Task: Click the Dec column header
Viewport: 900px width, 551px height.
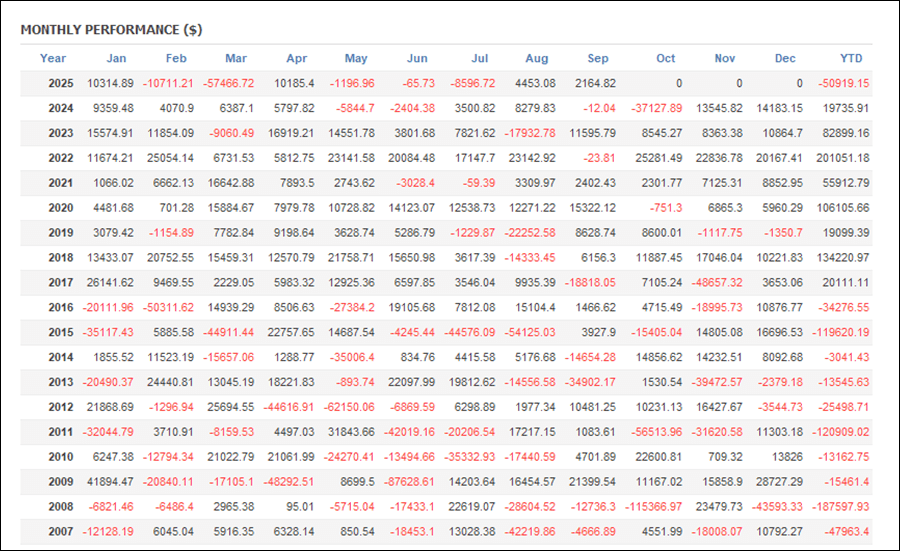Action: (786, 58)
